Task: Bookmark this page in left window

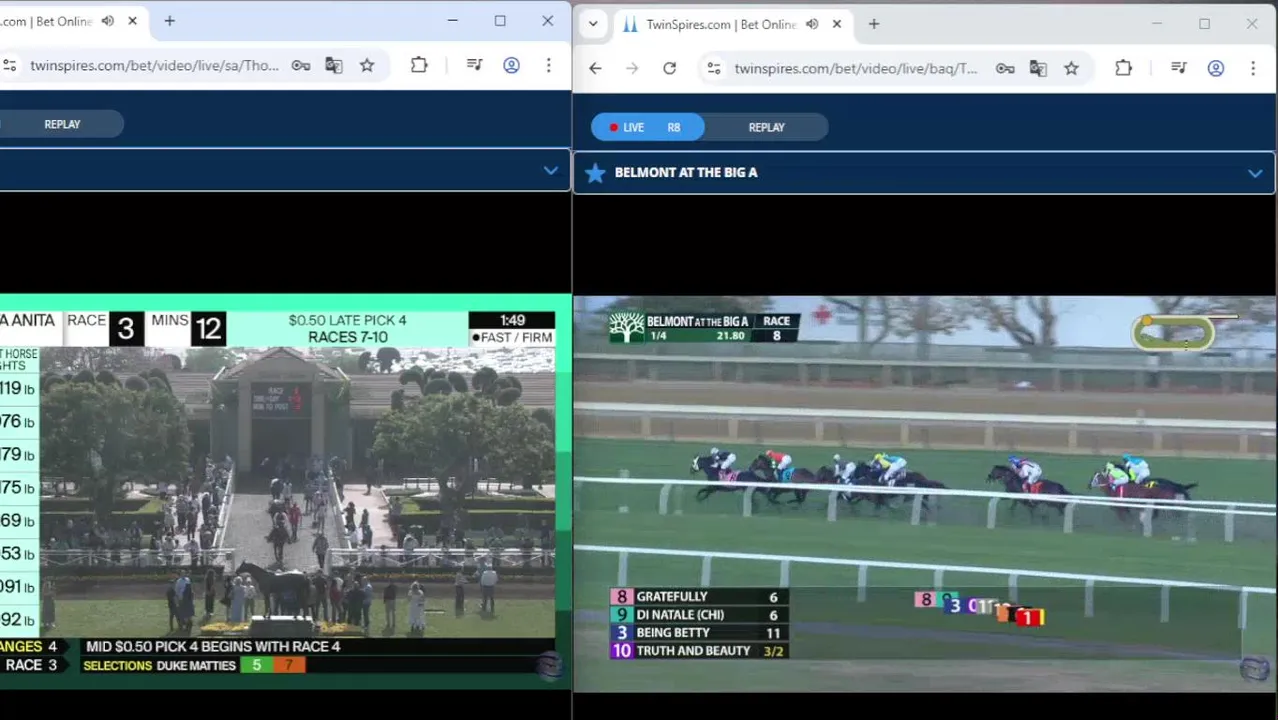Action: [x=367, y=66]
